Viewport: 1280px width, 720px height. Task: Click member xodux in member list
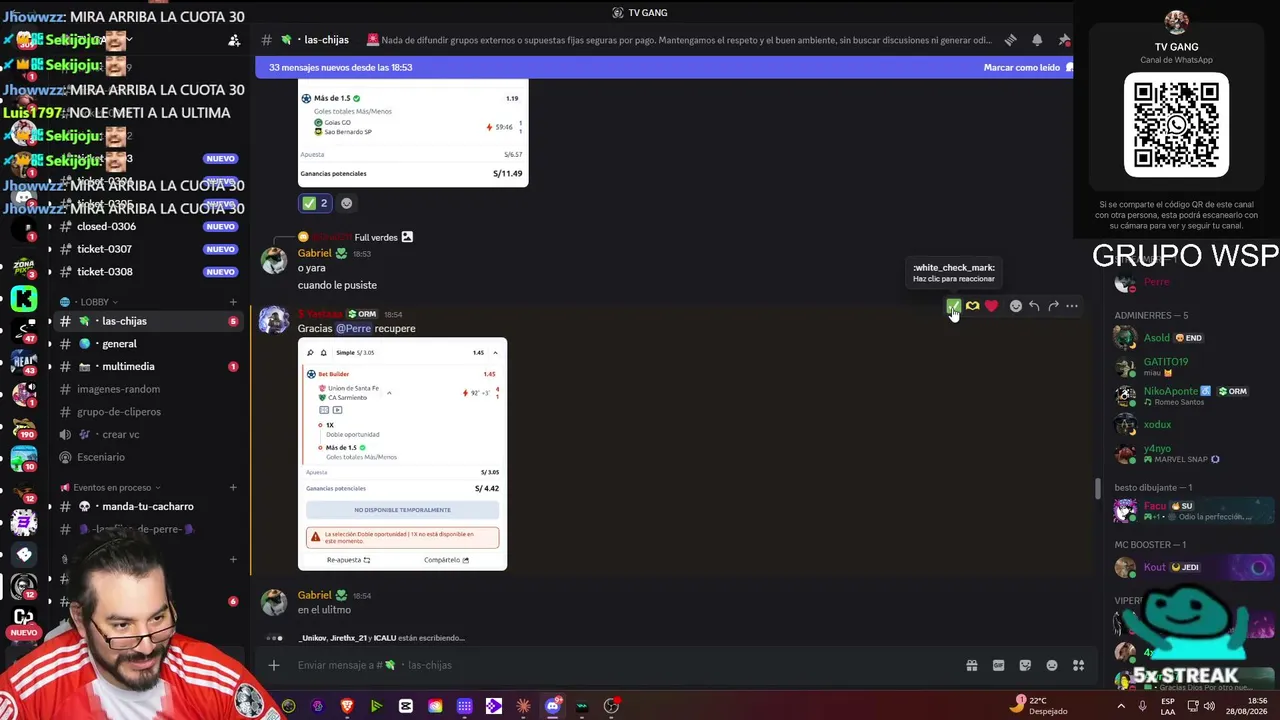(1190, 425)
